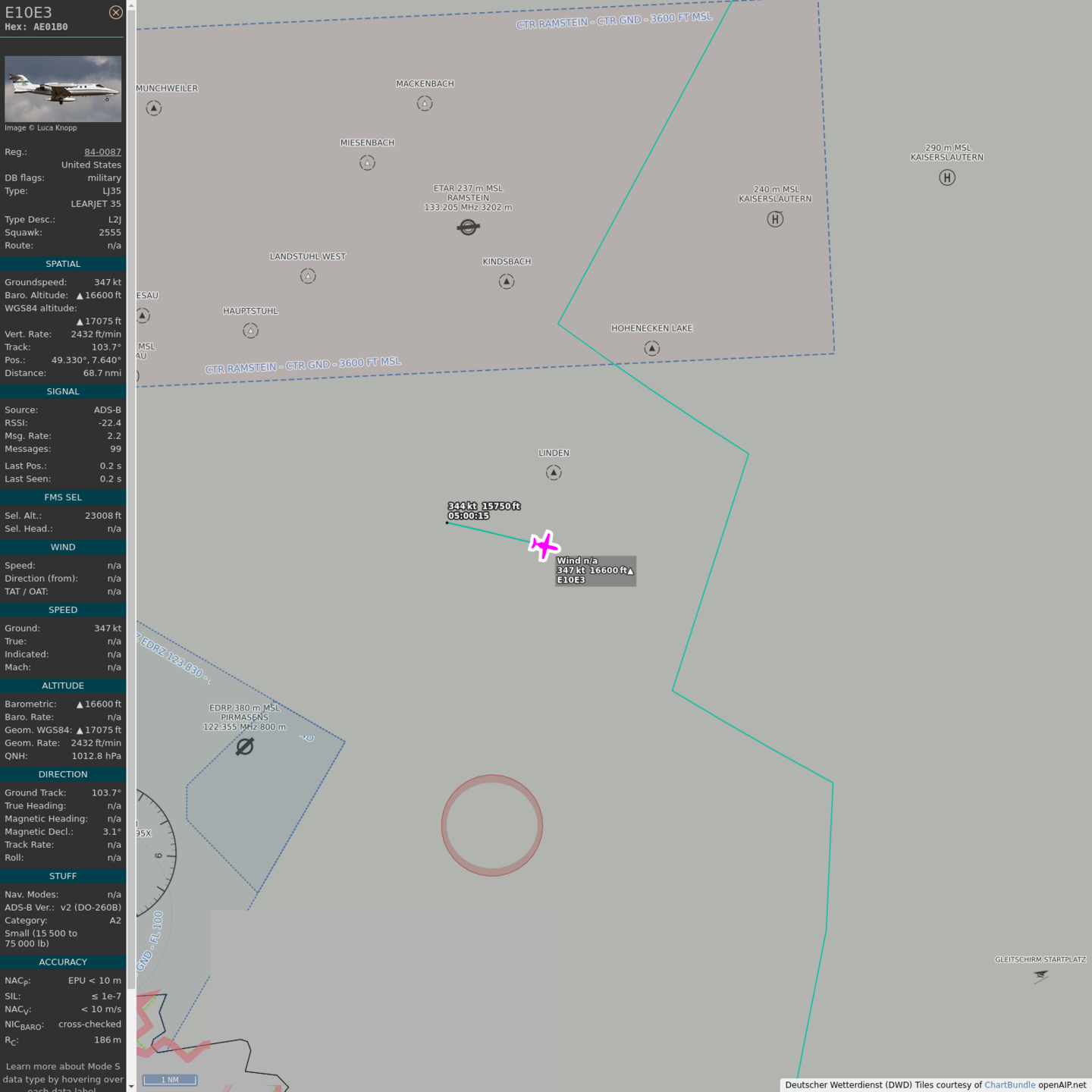The width and height of the screenshot is (1092, 1092).
Task: Click the FMS SEL section header
Action: (x=63, y=497)
